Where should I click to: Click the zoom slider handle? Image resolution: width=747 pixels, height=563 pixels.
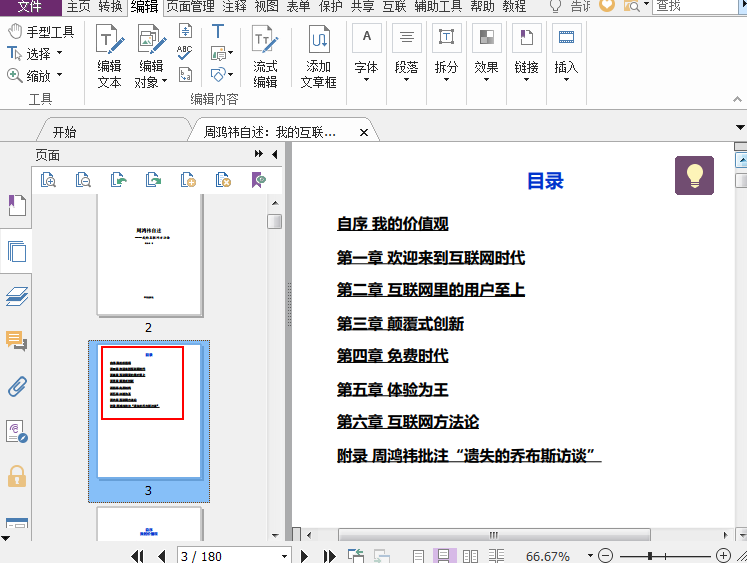[650, 555]
